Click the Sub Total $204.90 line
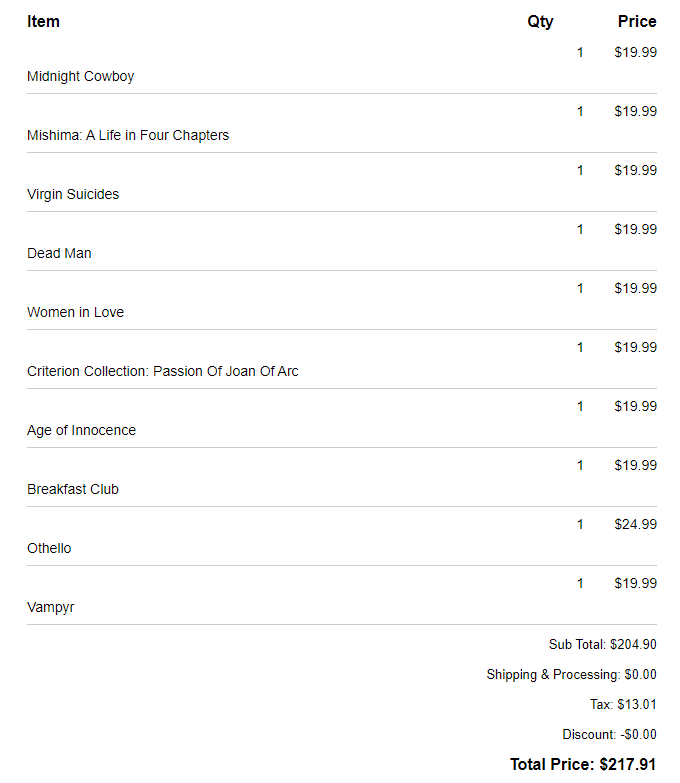Image resolution: width=680 pixels, height=783 pixels. [x=603, y=644]
